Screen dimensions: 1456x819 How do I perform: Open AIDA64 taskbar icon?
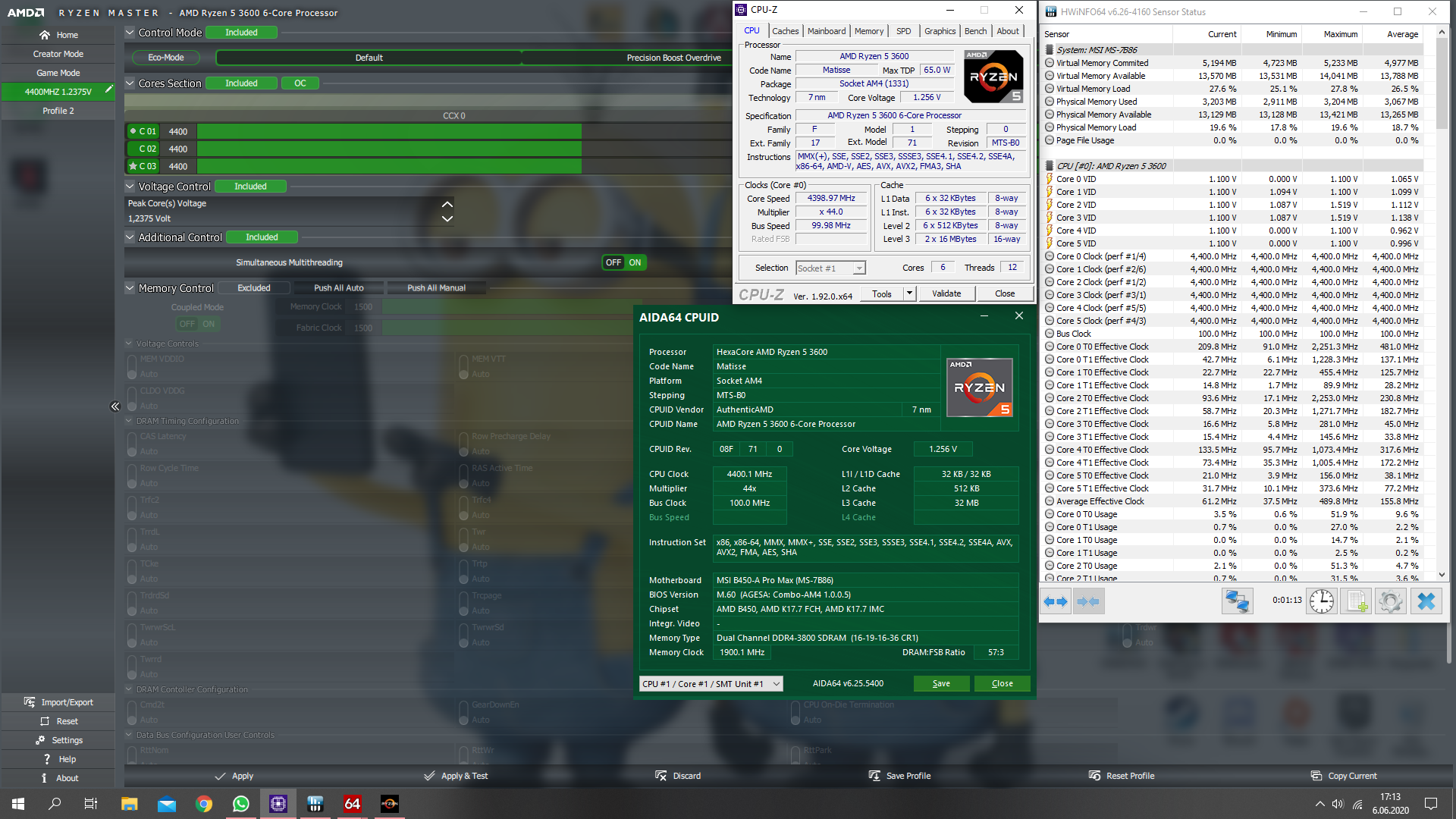(353, 804)
